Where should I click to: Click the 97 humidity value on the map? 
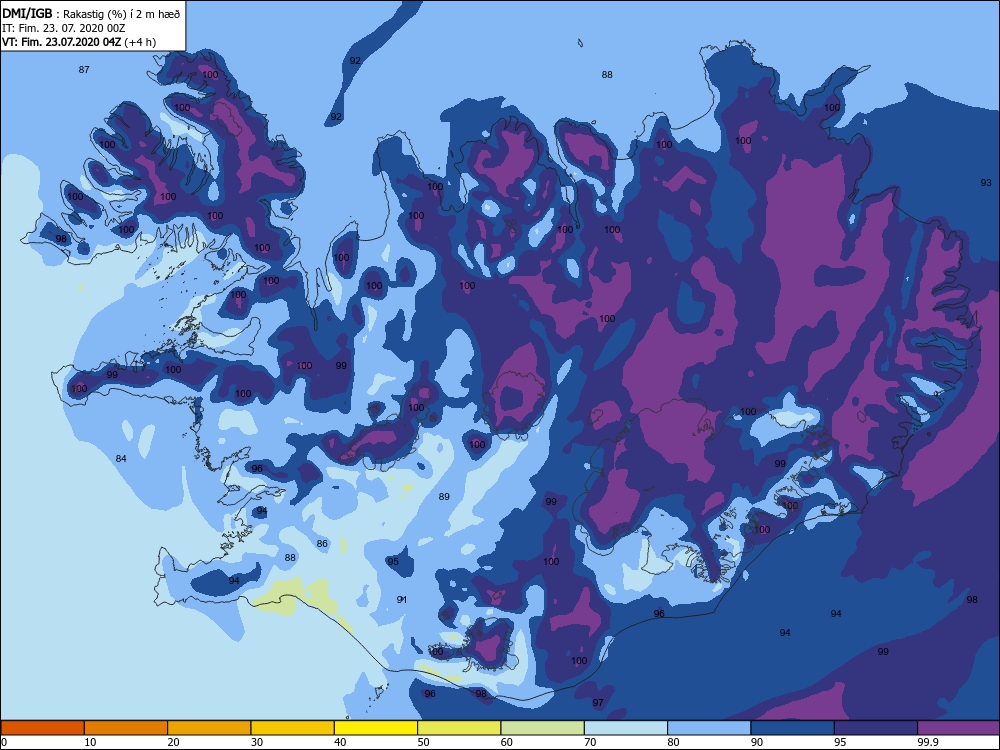(598, 703)
